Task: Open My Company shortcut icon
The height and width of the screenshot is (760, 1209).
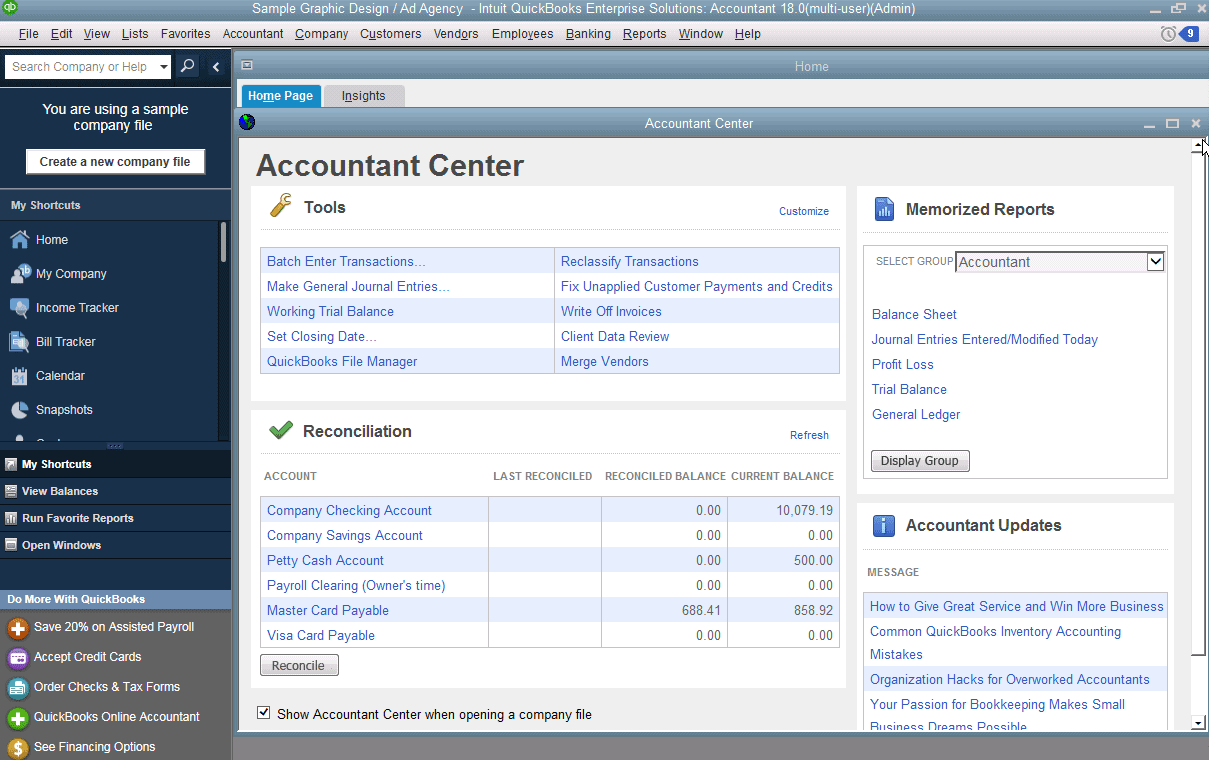Action: (20, 274)
